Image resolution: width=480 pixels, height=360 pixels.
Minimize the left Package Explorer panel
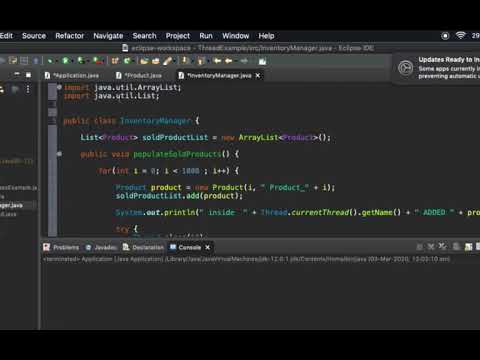17,74
